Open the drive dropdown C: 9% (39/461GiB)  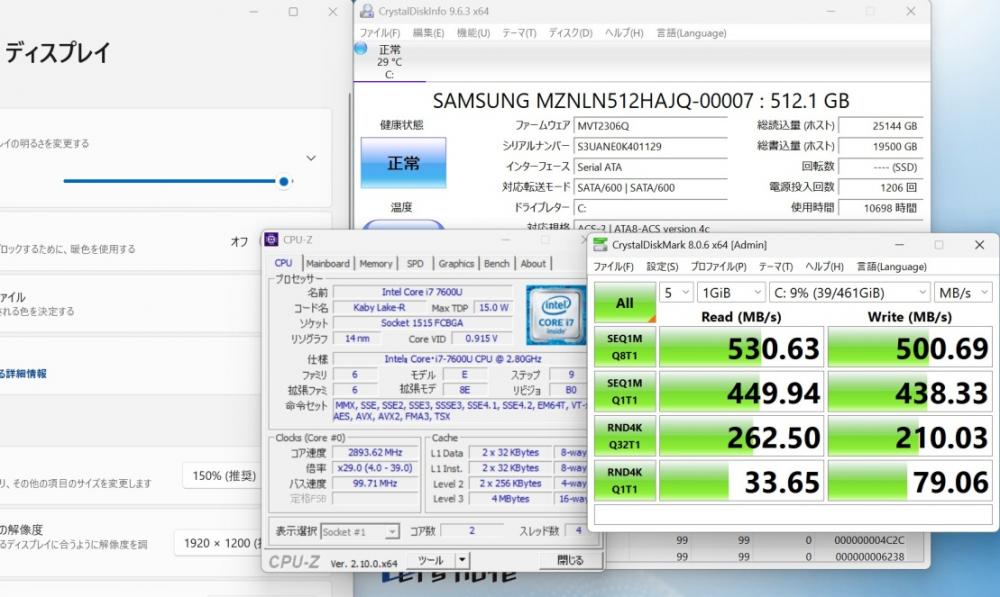pyautogui.click(x=849, y=293)
